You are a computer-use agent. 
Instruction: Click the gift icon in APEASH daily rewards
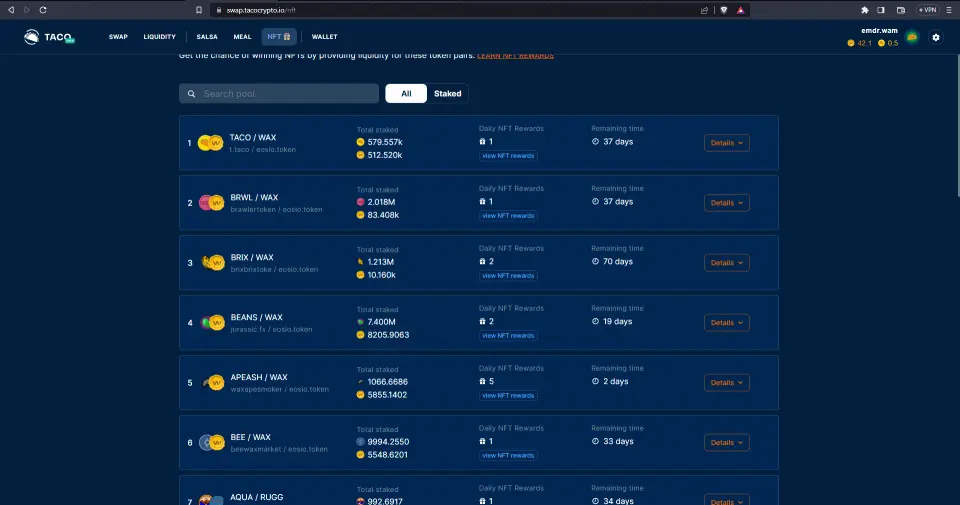pos(482,381)
